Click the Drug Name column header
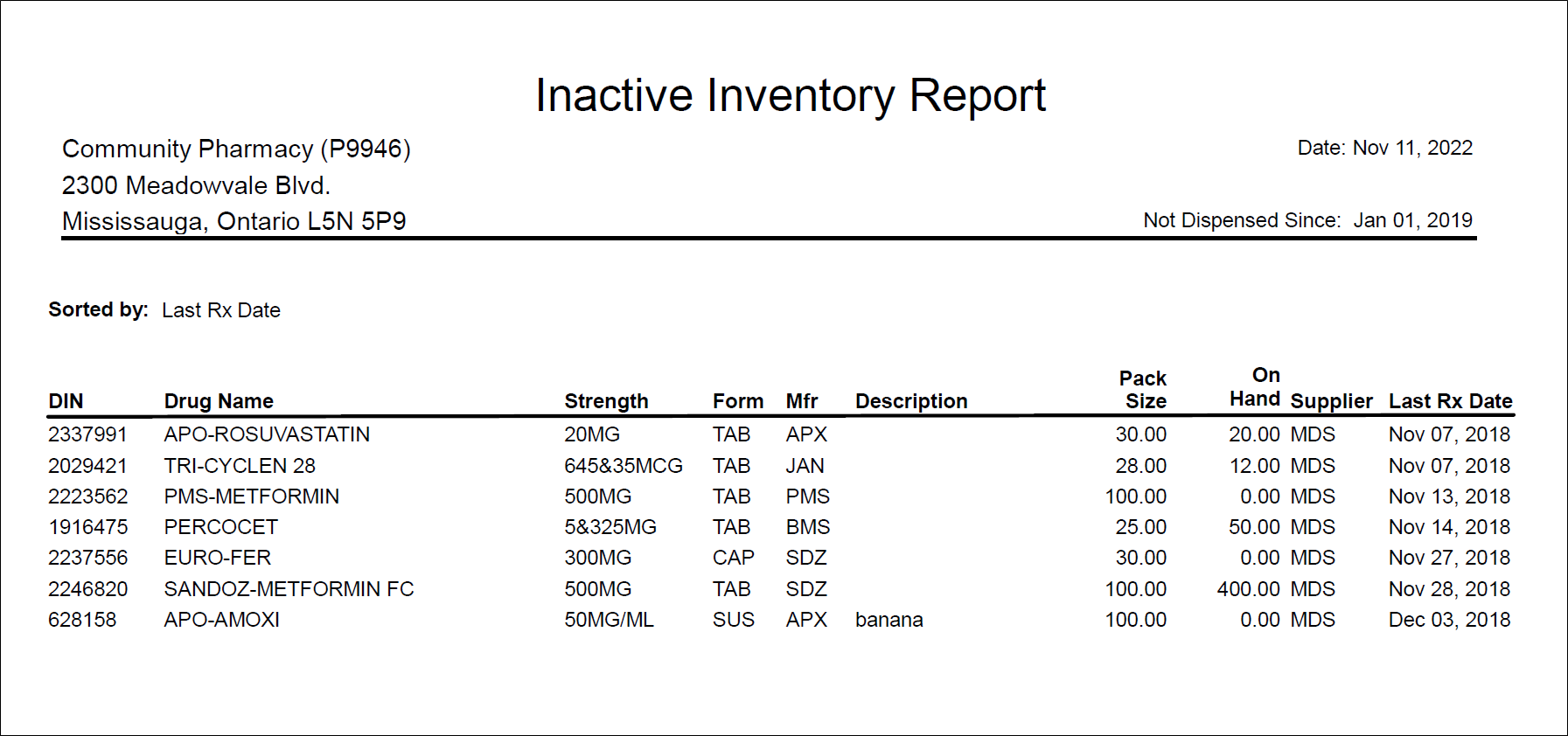Viewport: 1568px width, 736px height. [219, 401]
